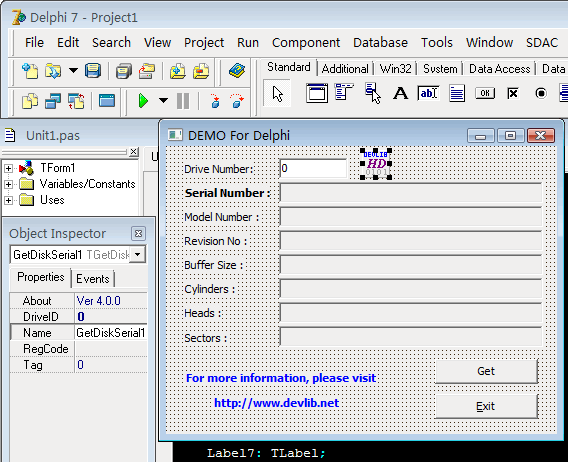The height and width of the screenshot is (462, 568).
Task: Expand the Uses tree node
Action: point(8,200)
